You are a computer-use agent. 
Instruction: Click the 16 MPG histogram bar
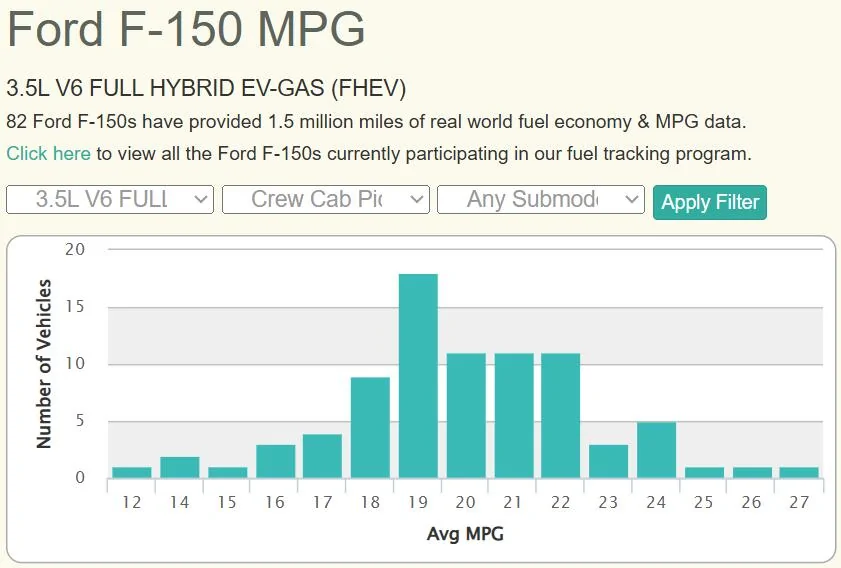coord(275,461)
